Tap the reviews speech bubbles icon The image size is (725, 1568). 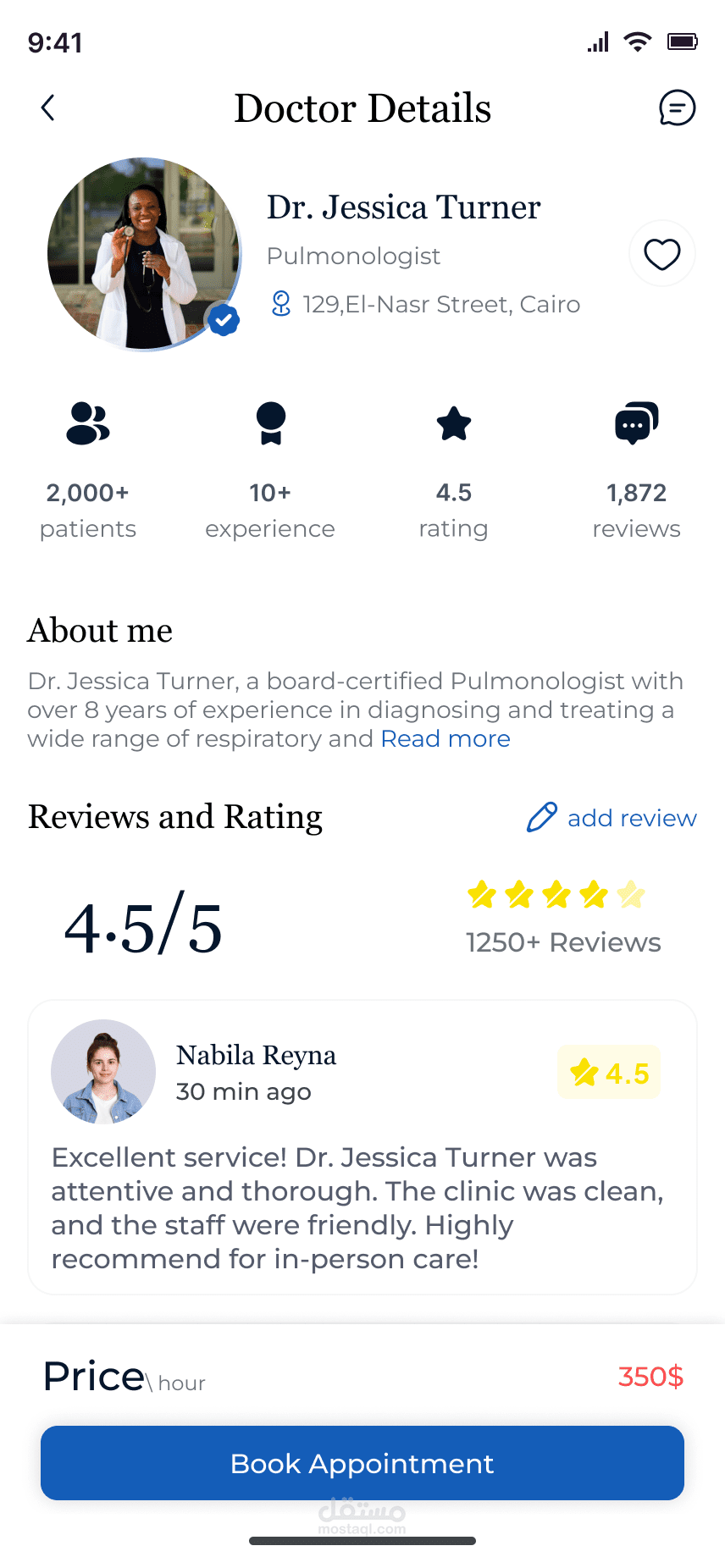(x=636, y=423)
